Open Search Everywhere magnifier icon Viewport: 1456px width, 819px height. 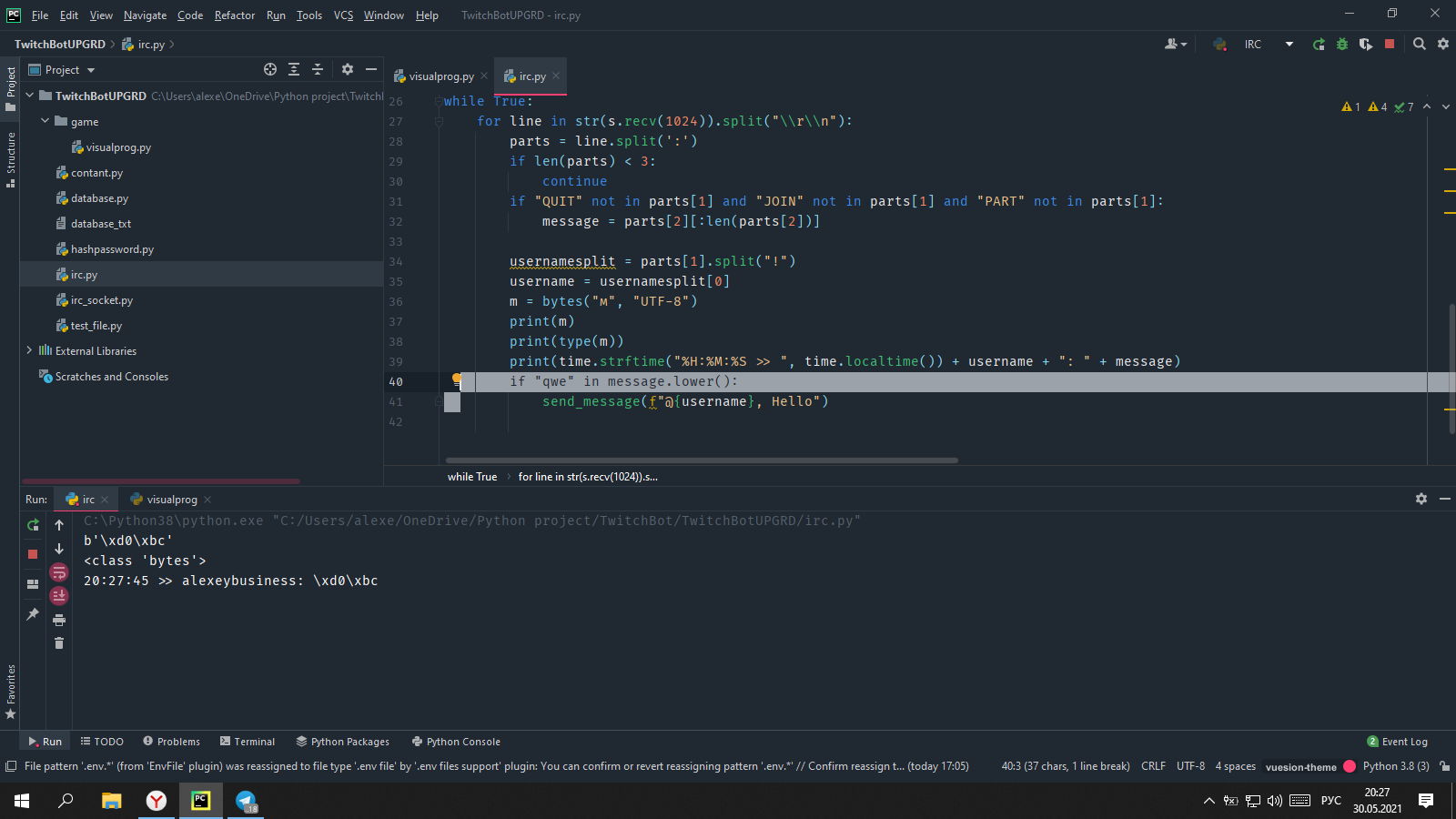1419,45
